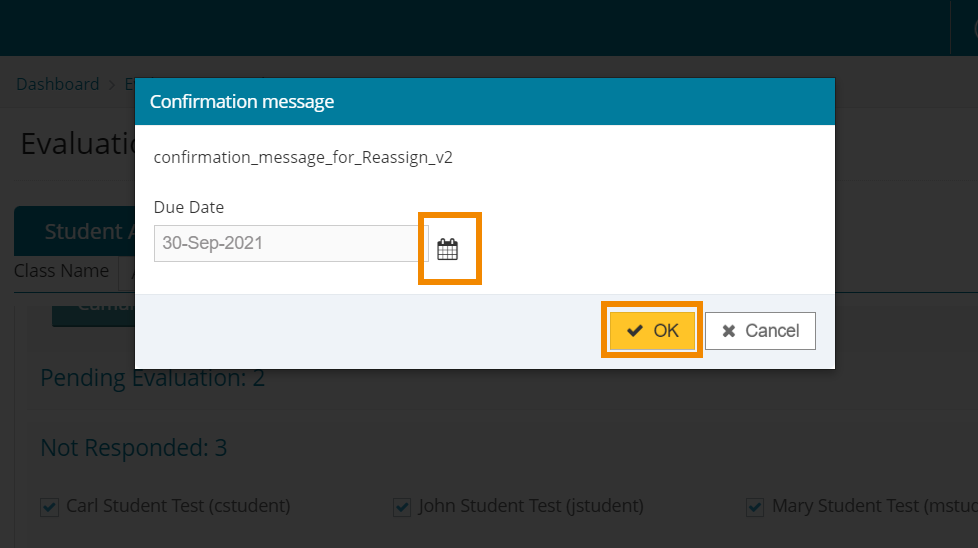Toggle John Student Test checkbox

(402, 507)
